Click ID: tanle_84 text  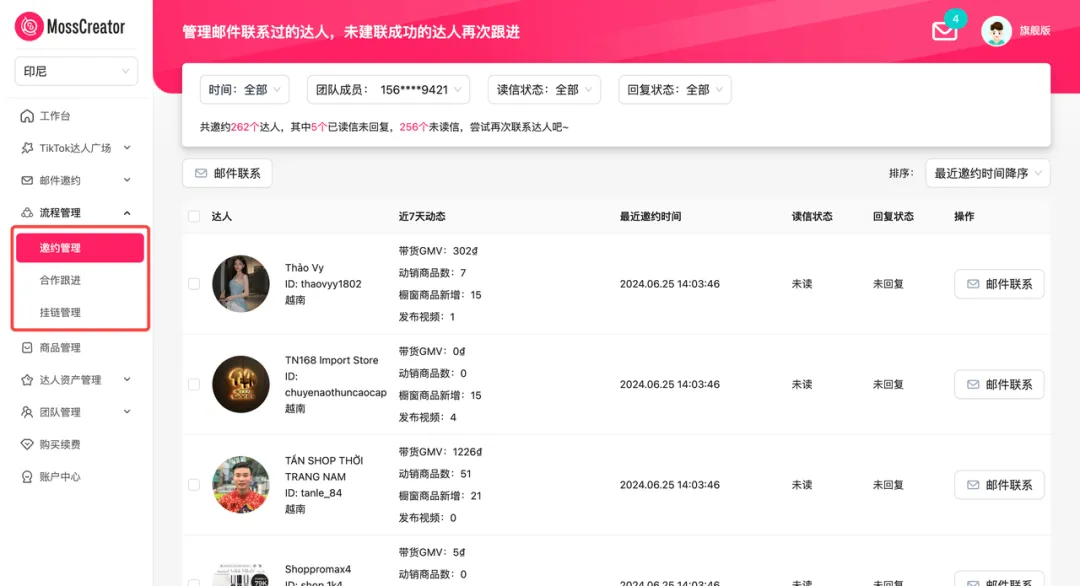[313, 493]
